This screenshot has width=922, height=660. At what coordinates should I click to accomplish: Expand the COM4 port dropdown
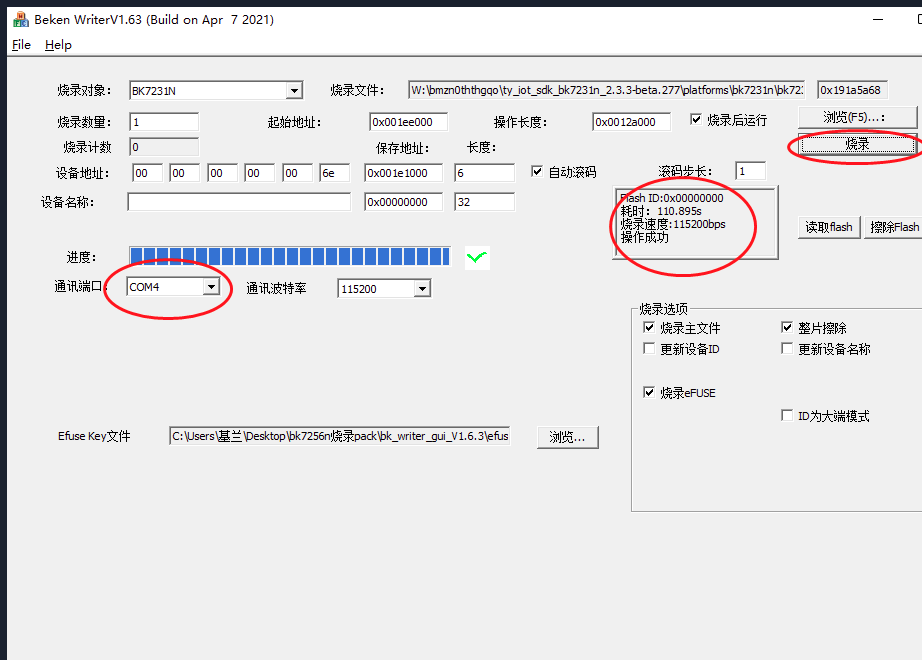pos(211,287)
